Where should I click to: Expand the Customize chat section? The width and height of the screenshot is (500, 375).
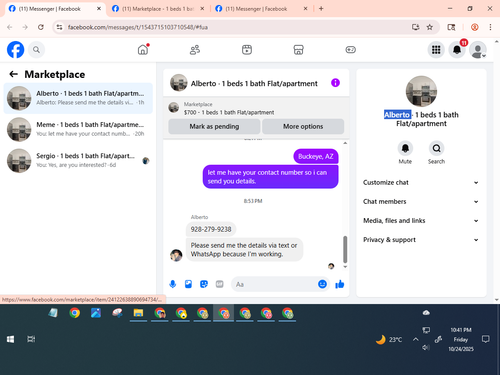click(421, 182)
